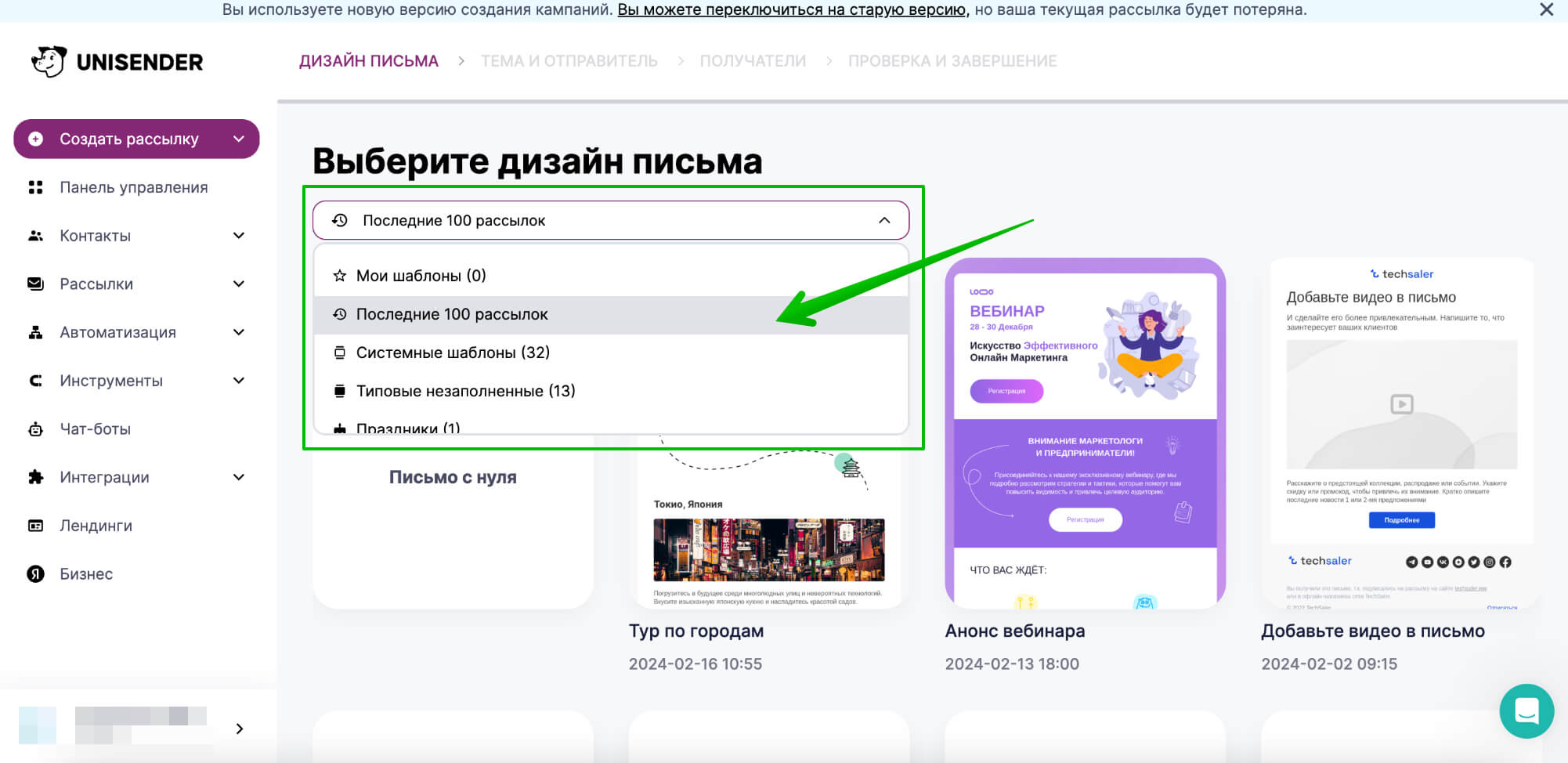Select the Автоматизация icon in sidebar
The width and height of the screenshot is (1568, 763).
[x=36, y=331]
